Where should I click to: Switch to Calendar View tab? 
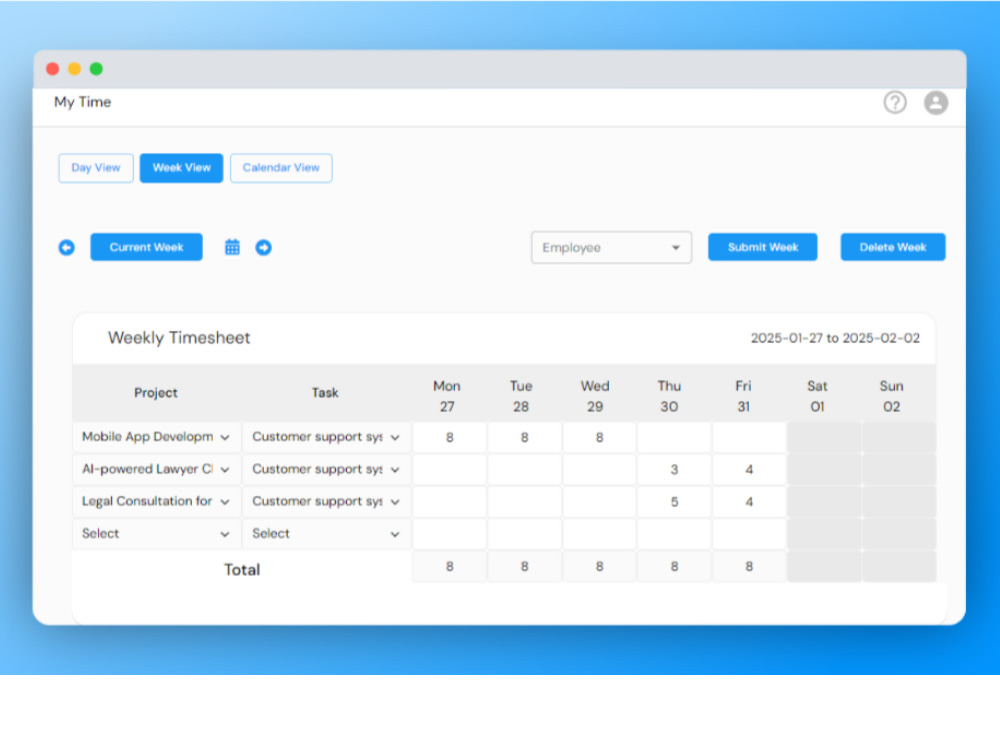coord(281,168)
